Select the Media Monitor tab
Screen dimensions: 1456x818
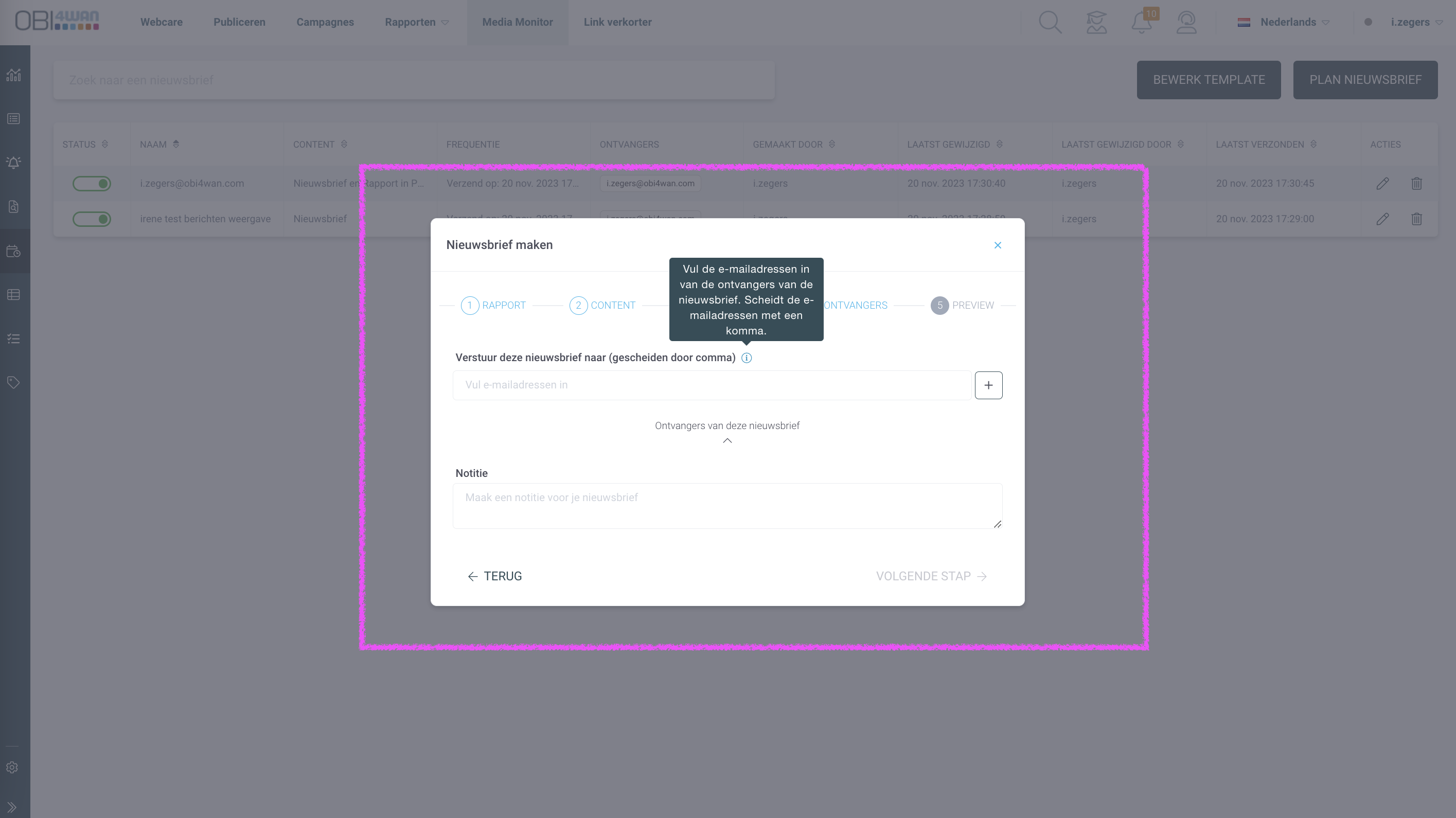click(517, 22)
